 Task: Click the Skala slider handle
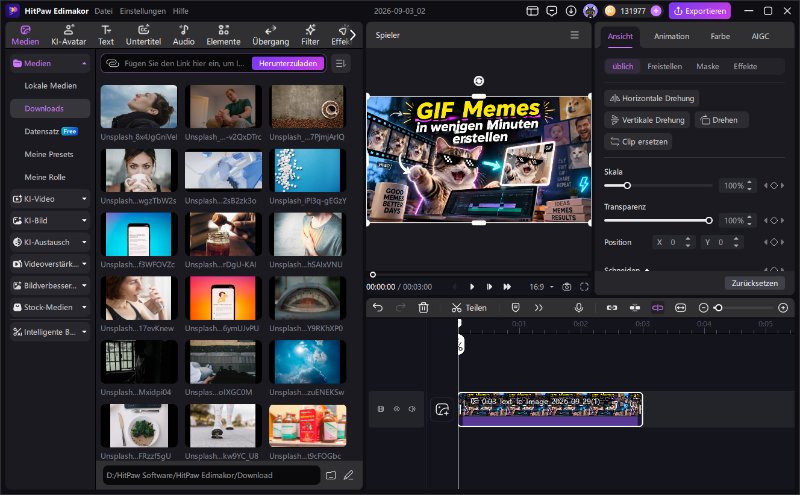(627, 186)
